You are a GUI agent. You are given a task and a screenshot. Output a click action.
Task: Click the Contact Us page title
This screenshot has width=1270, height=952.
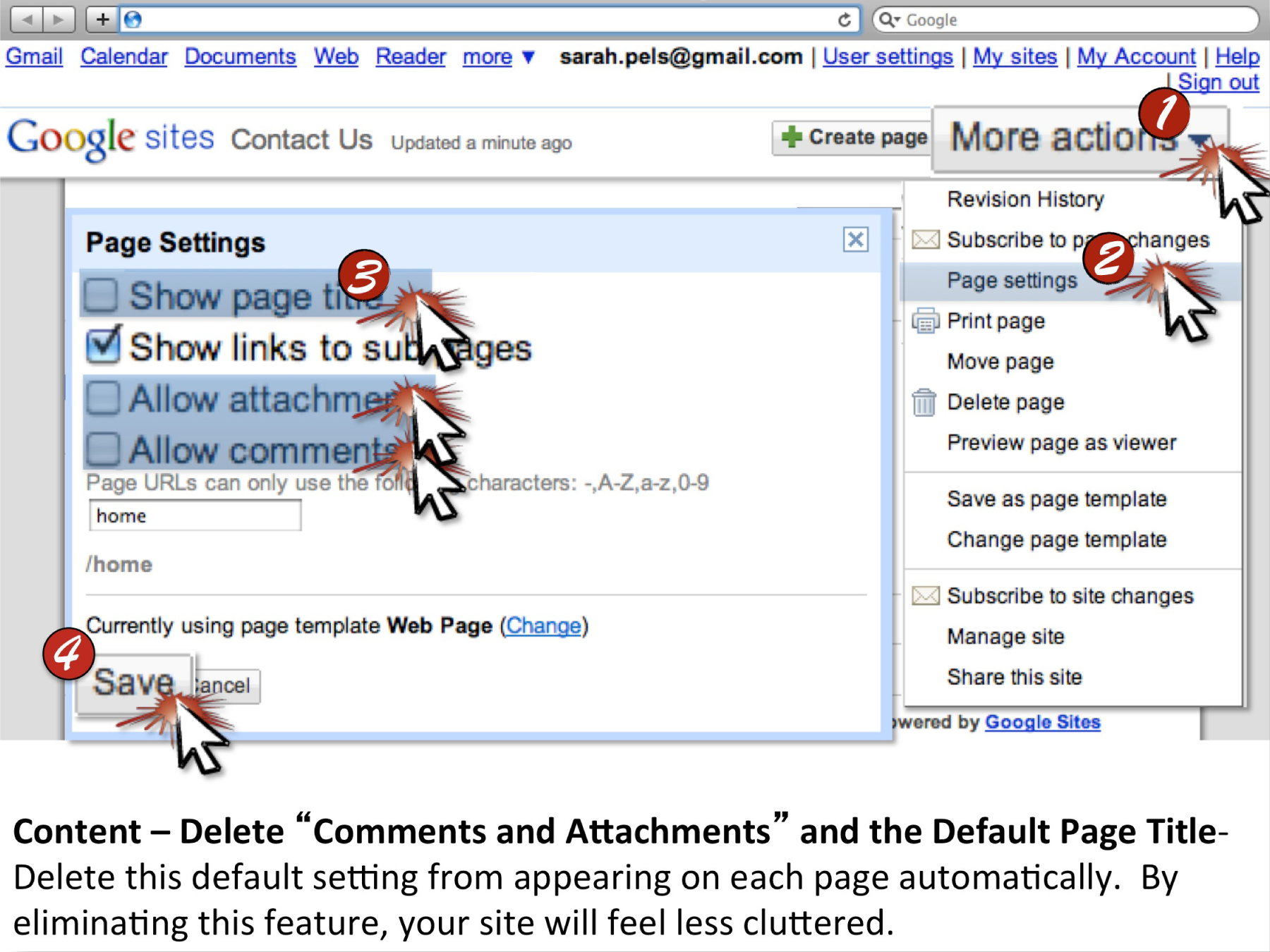301,140
